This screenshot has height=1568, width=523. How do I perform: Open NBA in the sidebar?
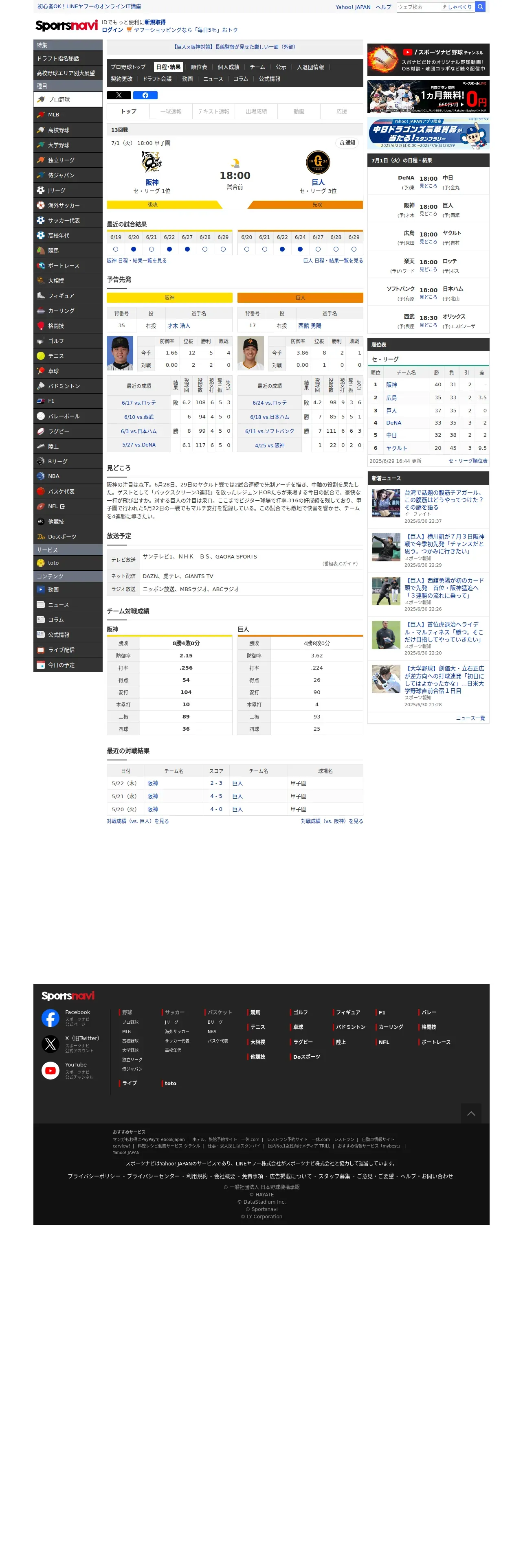[x=68, y=477]
